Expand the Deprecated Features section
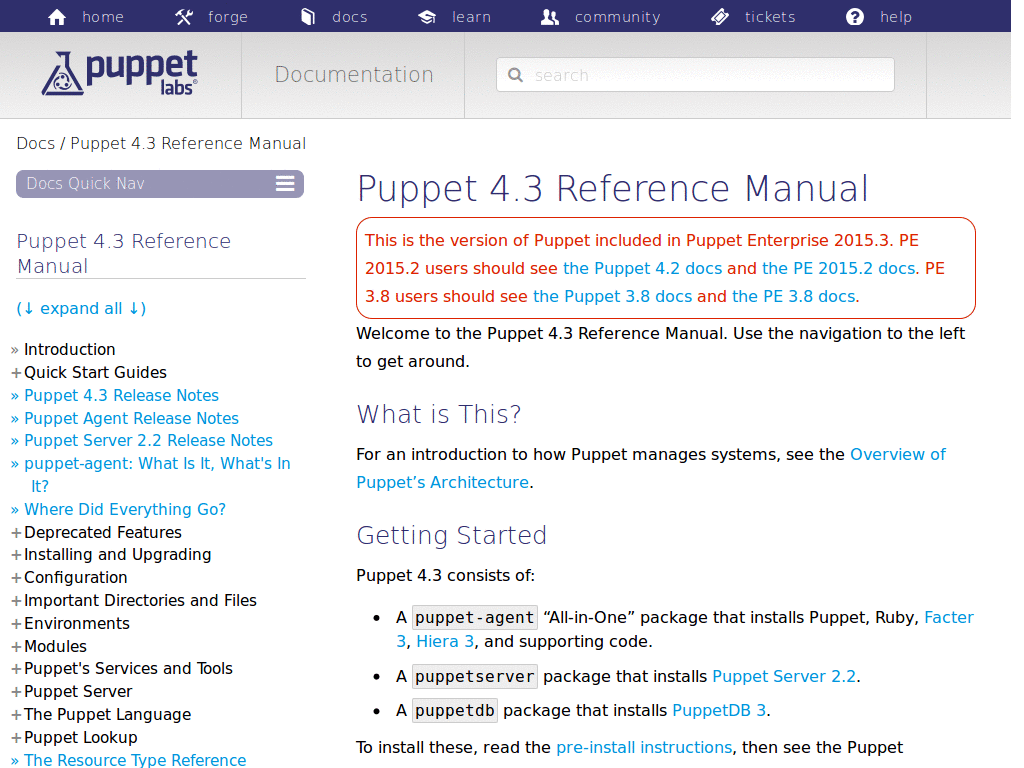This screenshot has width=1024, height=768. [97, 532]
